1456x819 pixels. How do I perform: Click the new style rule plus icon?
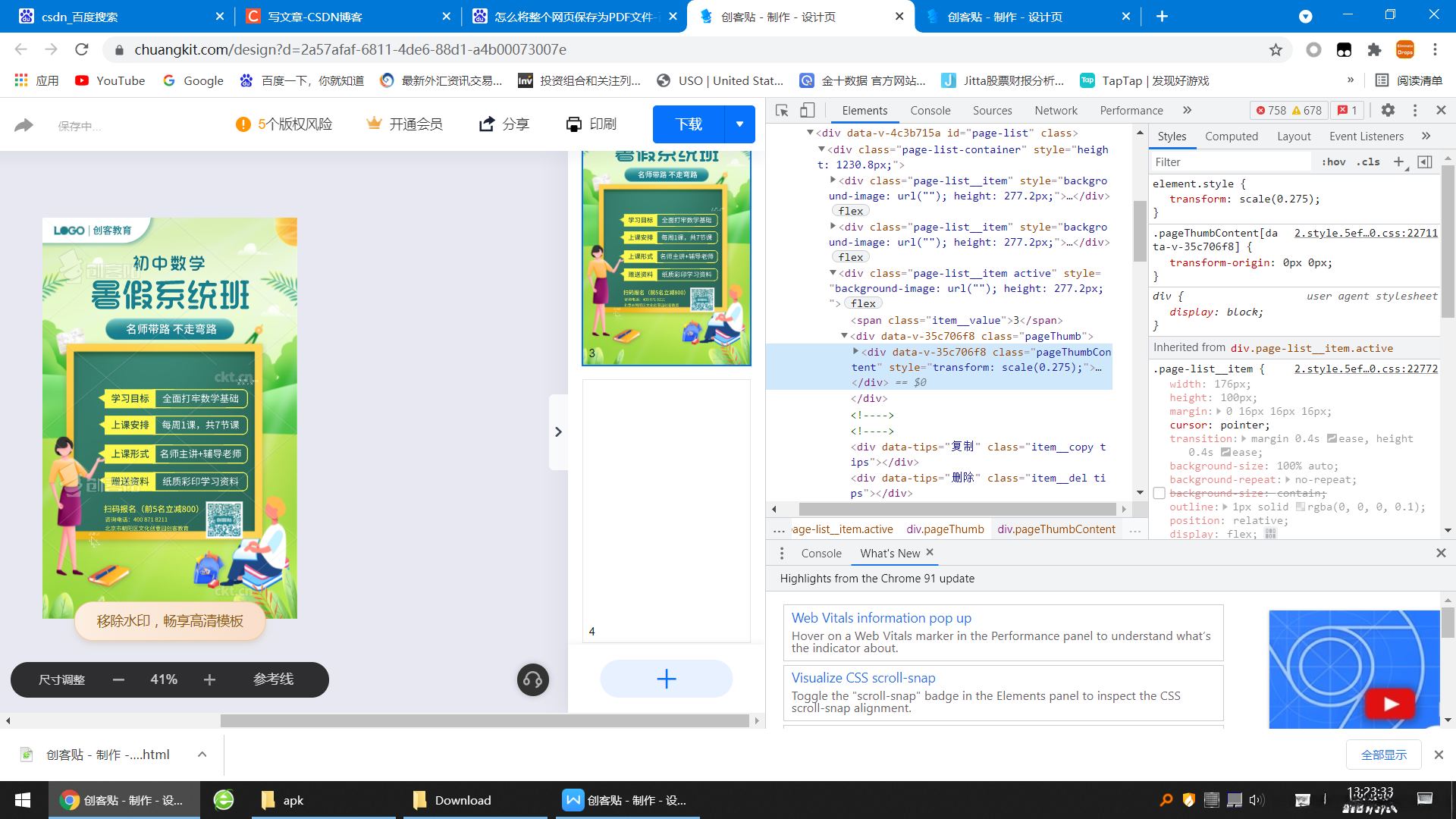point(1399,162)
